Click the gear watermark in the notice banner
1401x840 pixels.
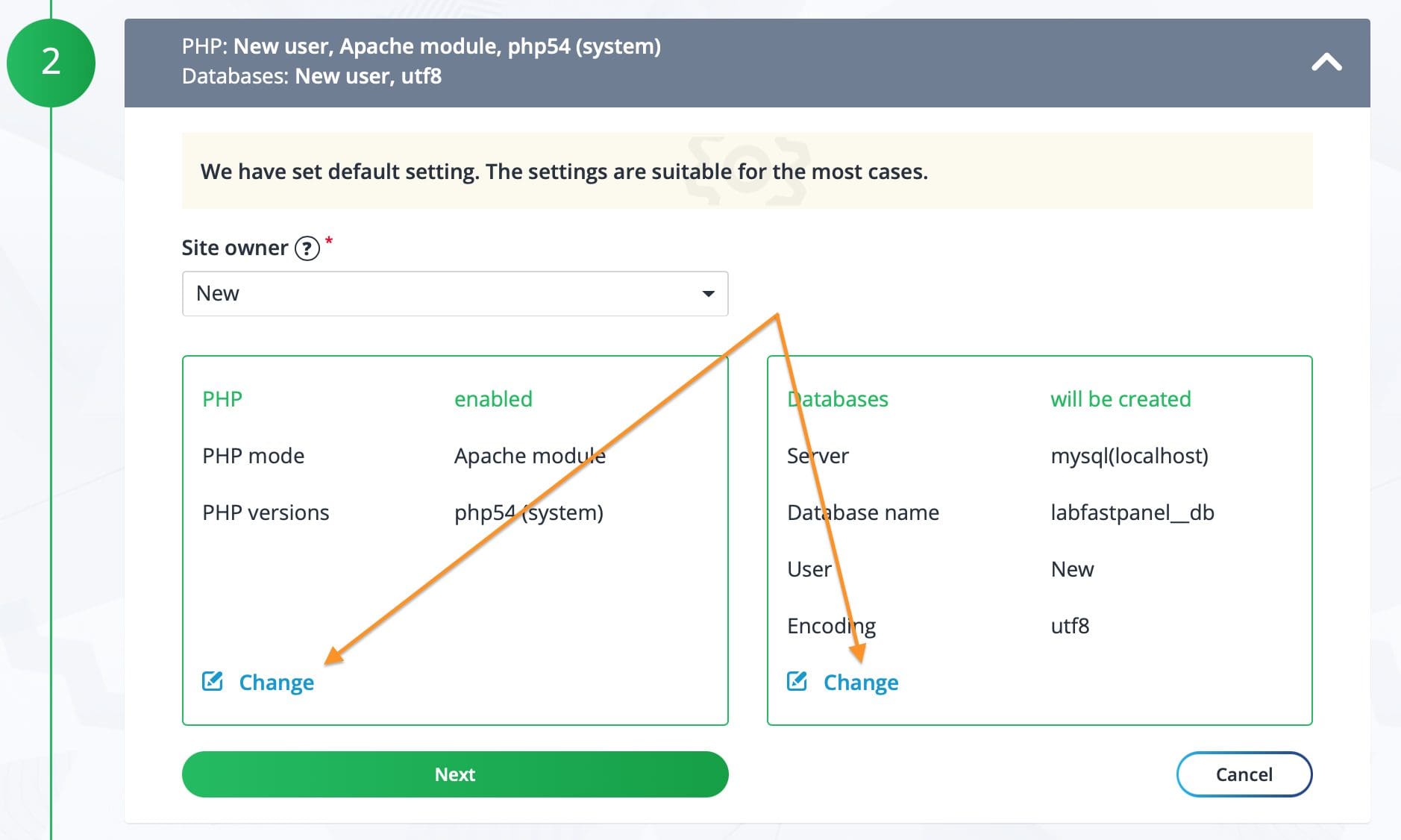click(747, 171)
